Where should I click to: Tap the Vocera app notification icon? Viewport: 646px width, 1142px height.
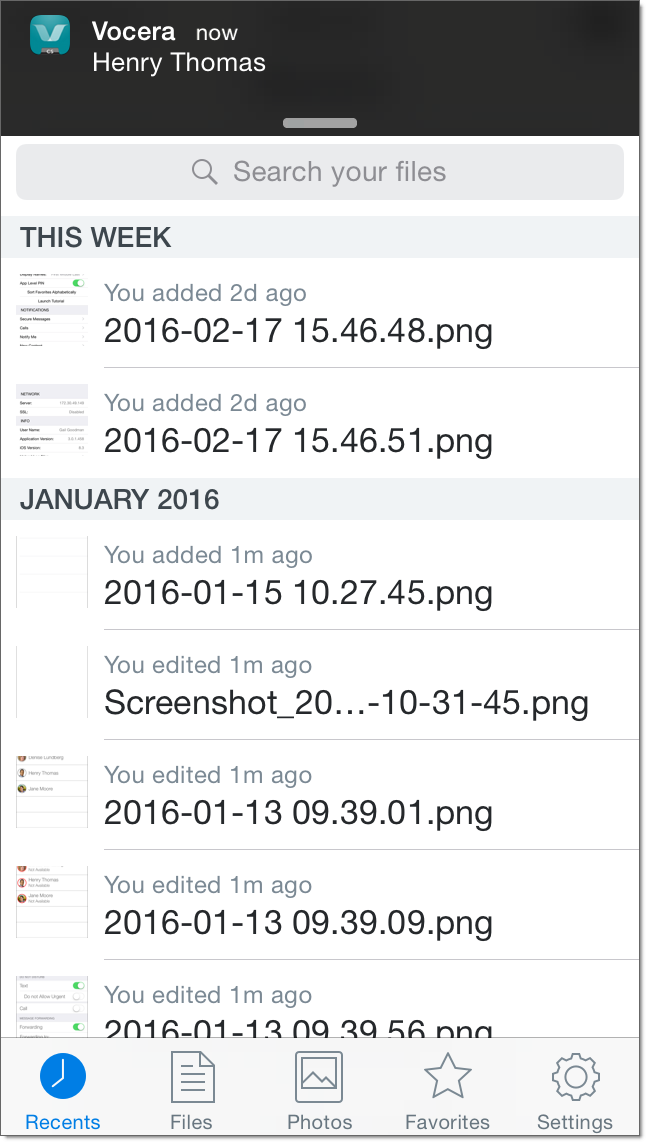coord(50,36)
